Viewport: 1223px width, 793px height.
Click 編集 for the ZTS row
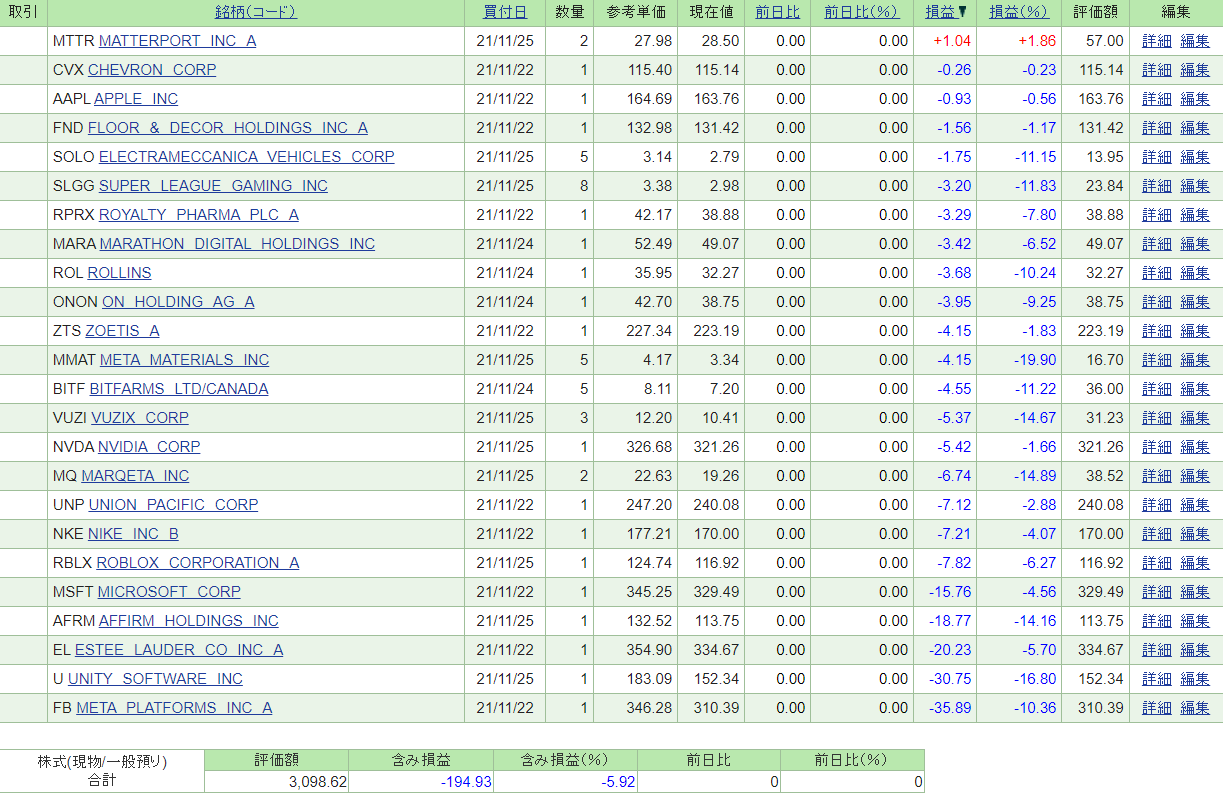click(x=1195, y=331)
